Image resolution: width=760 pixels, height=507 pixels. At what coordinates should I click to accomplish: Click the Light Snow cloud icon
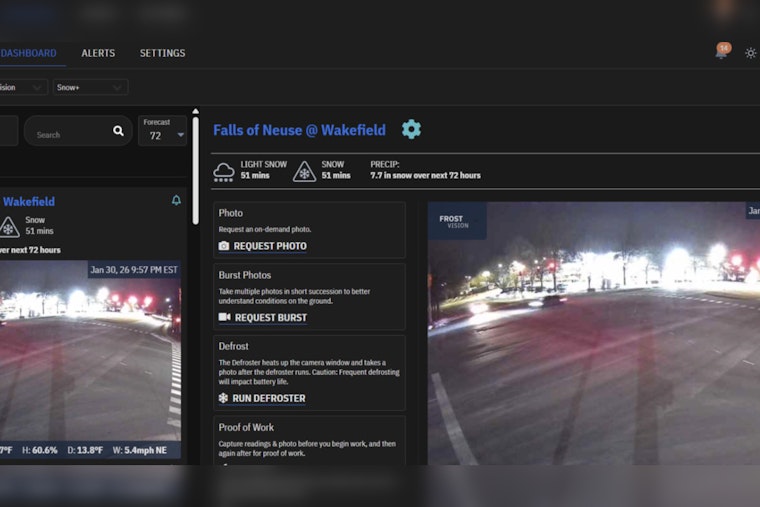click(223, 172)
